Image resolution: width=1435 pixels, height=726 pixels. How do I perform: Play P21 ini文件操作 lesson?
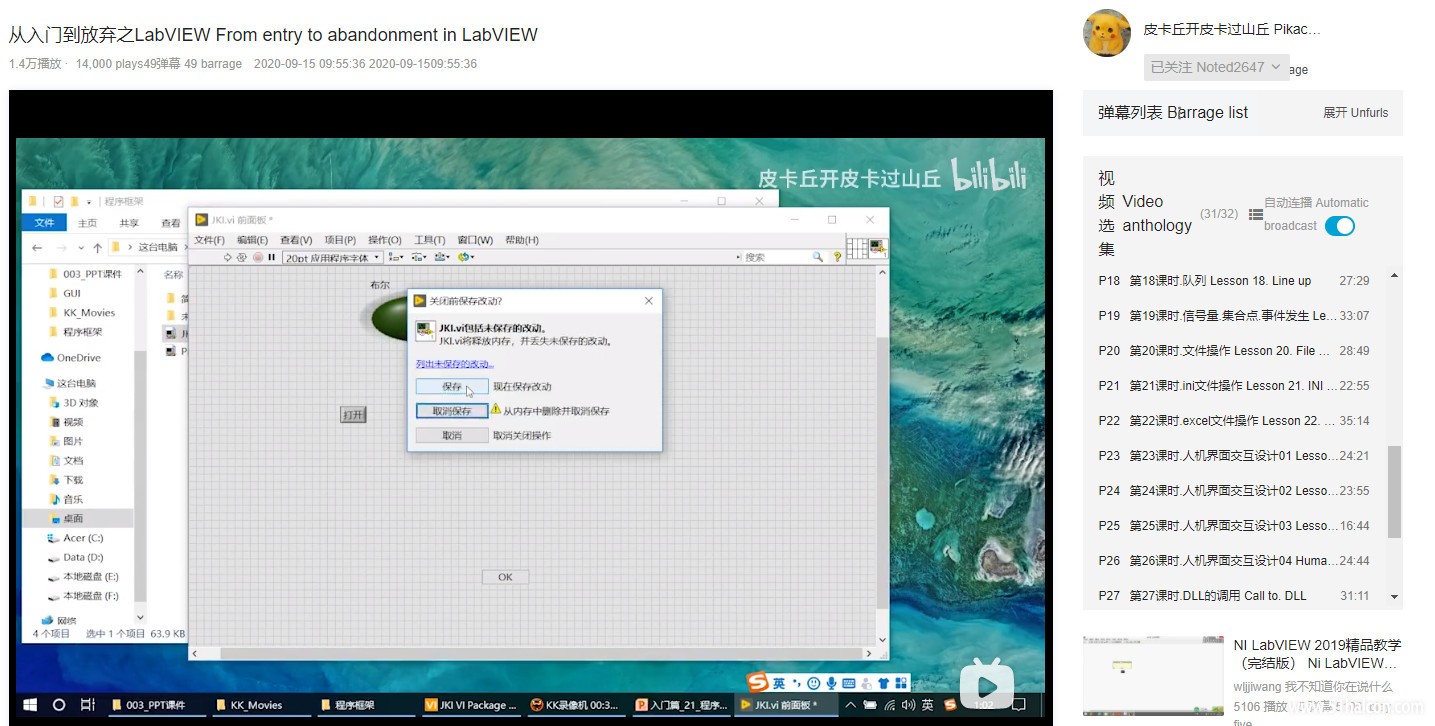tap(1235, 385)
